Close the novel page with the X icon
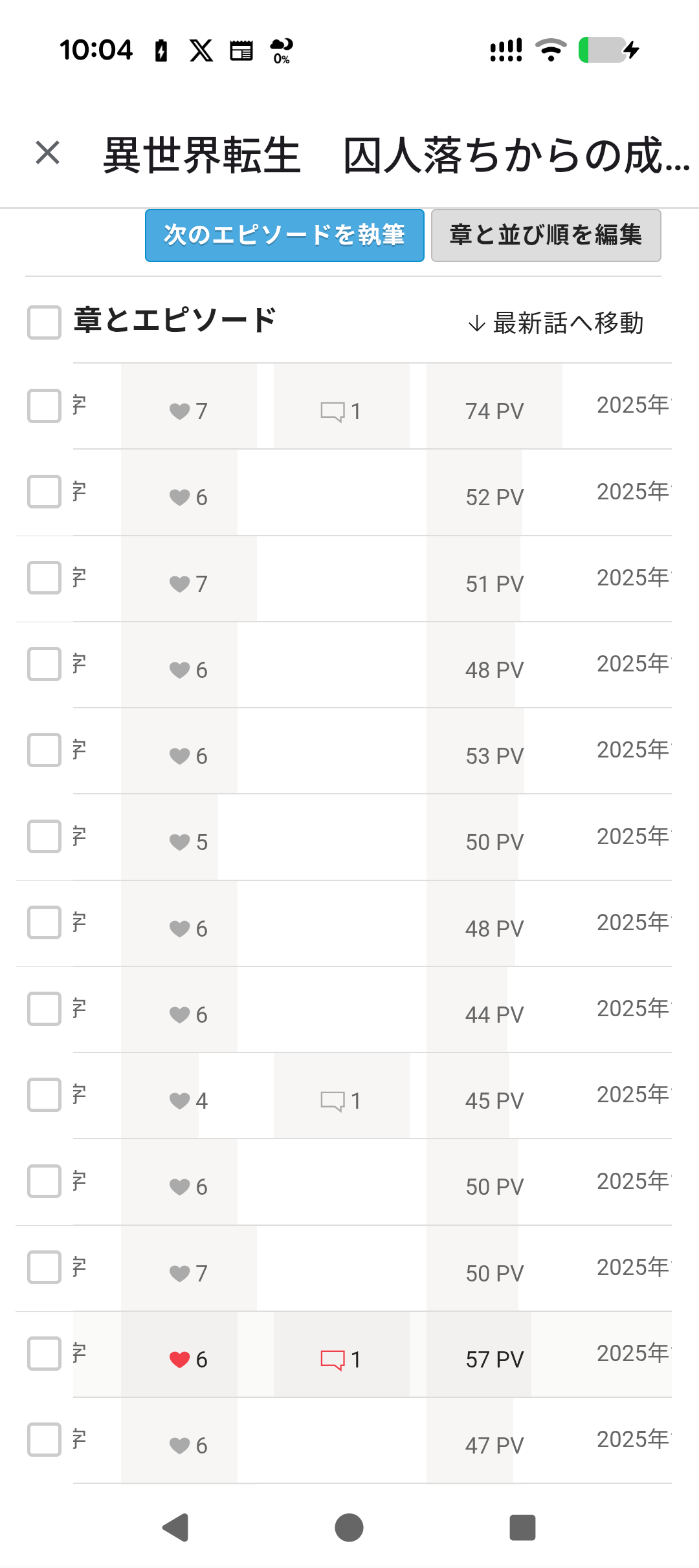 pyautogui.click(x=48, y=153)
